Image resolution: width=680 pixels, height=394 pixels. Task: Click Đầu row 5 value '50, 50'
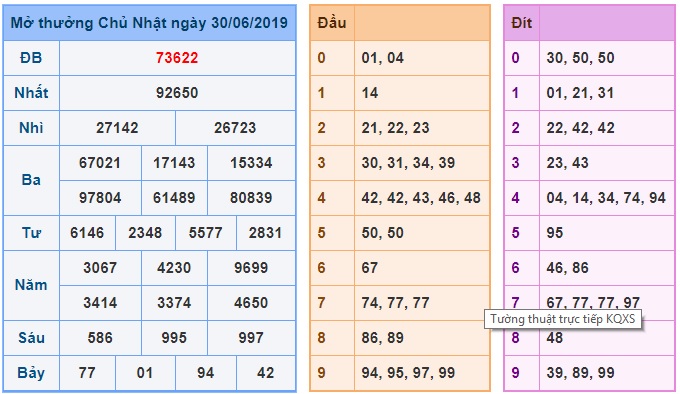(x=382, y=233)
